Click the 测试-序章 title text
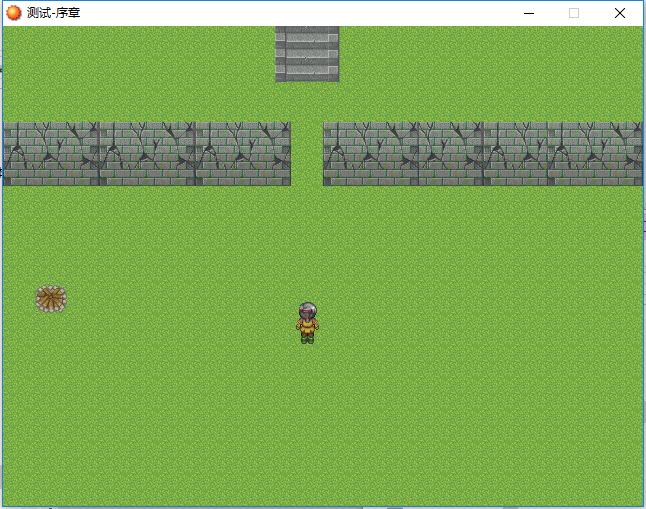This screenshot has height=509, width=646. 54,13
